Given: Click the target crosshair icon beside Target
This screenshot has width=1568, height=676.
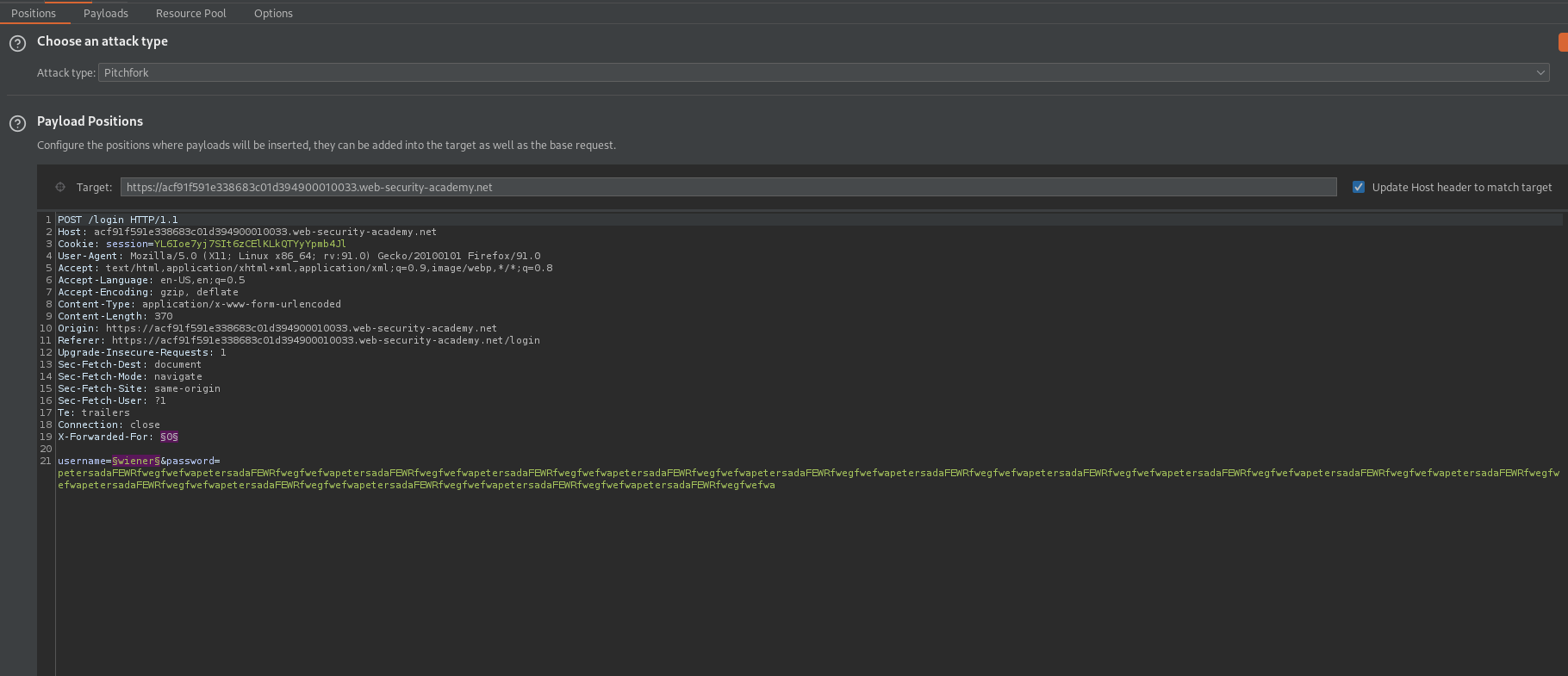Looking at the screenshot, I should pos(60,187).
